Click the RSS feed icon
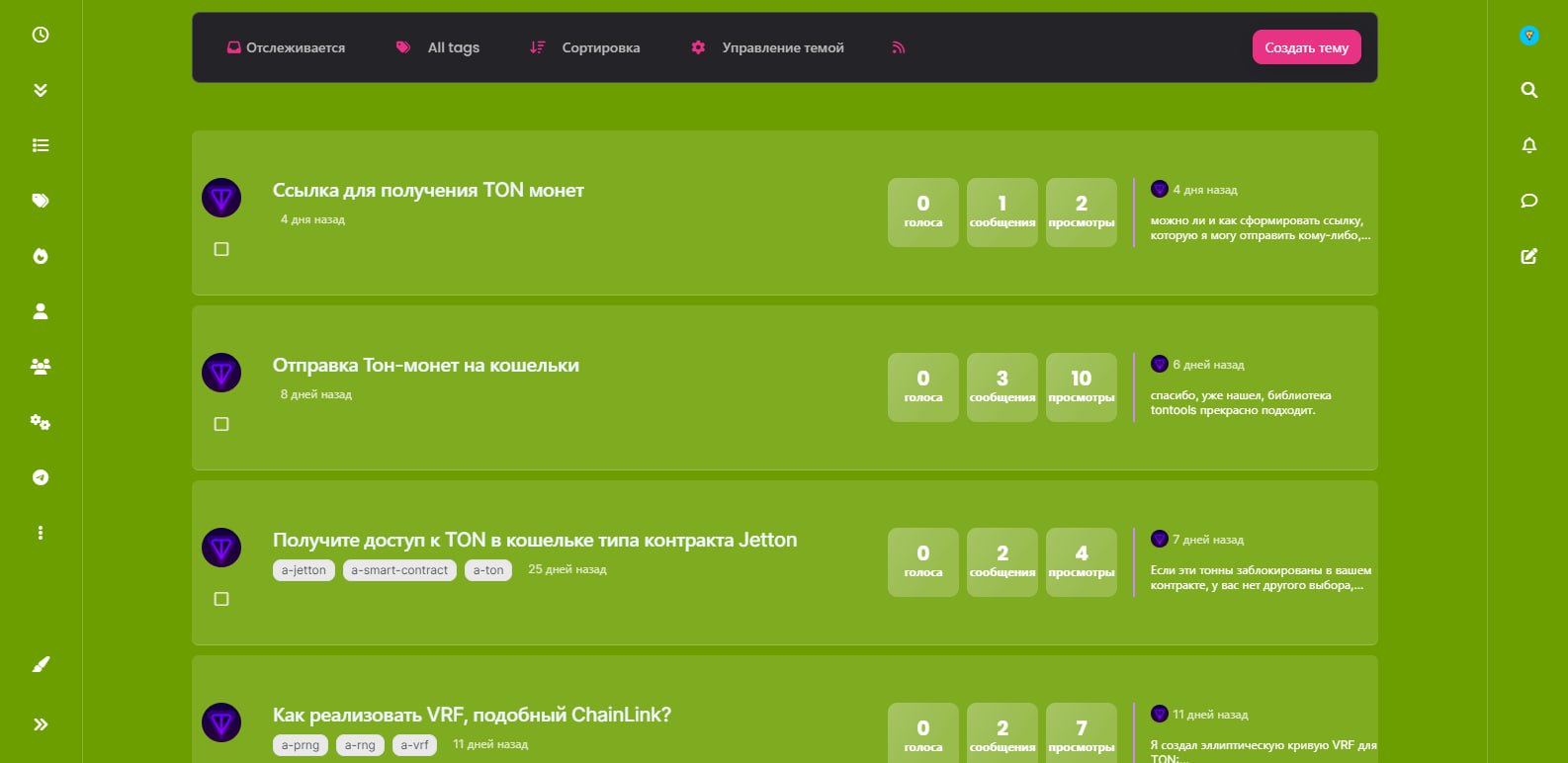This screenshot has width=1568, height=763. pos(898,47)
